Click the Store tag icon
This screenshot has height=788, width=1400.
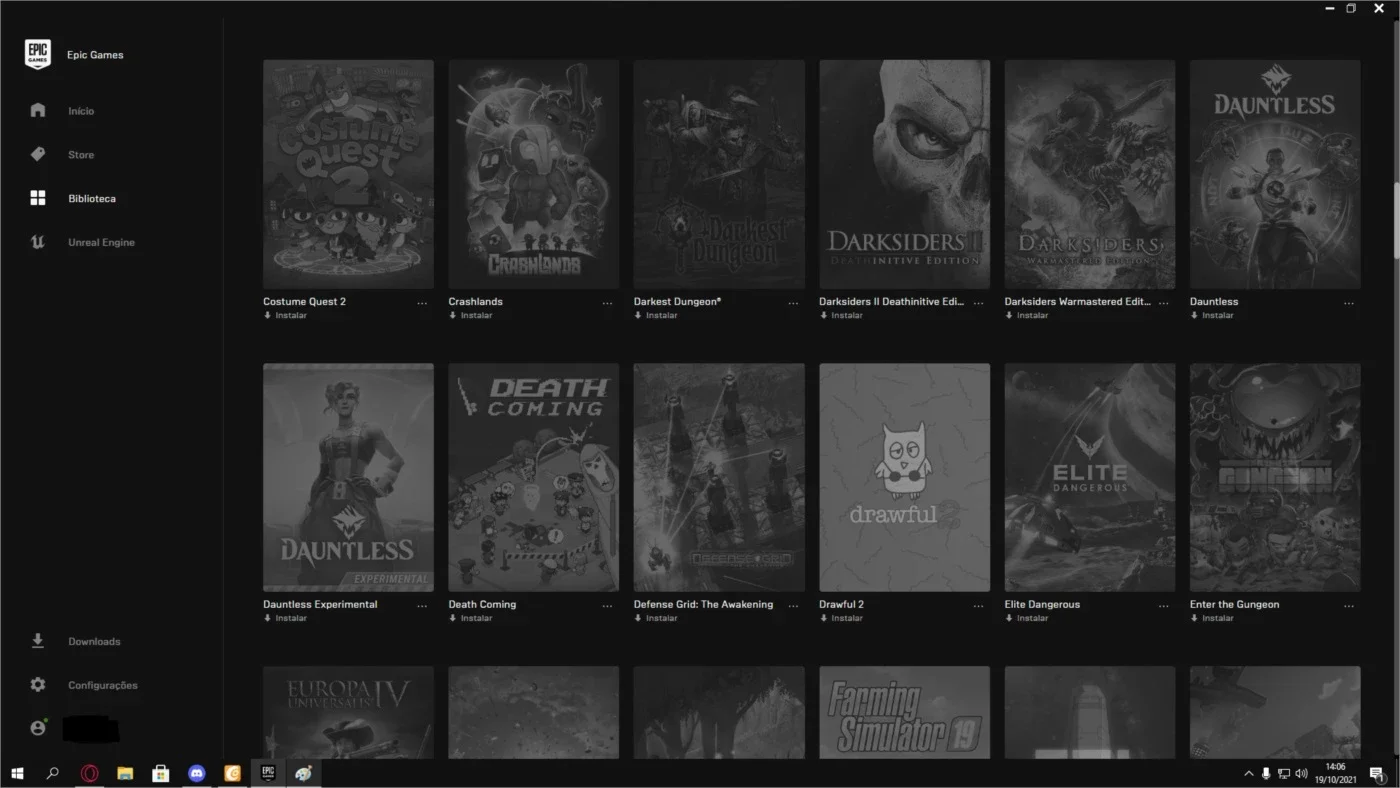pyautogui.click(x=38, y=154)
